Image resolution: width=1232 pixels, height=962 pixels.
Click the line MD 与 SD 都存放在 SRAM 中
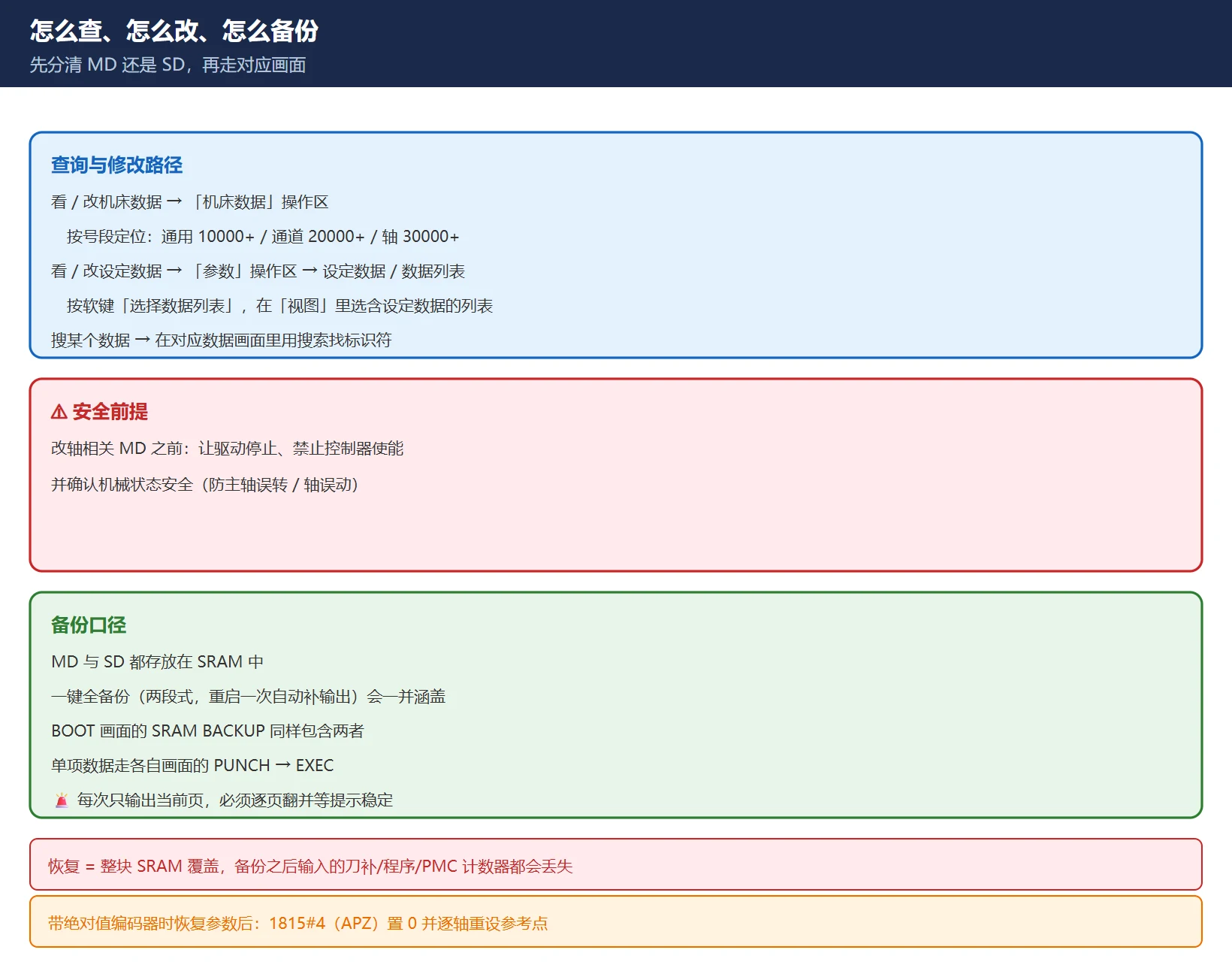[157, 662]
